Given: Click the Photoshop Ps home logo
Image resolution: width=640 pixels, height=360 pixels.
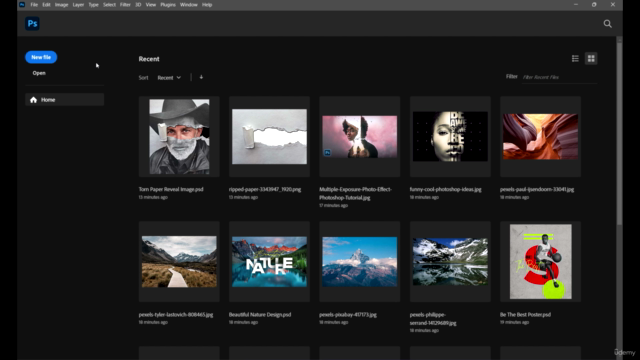Looking at the screenshot, I should tap(32, 24).
